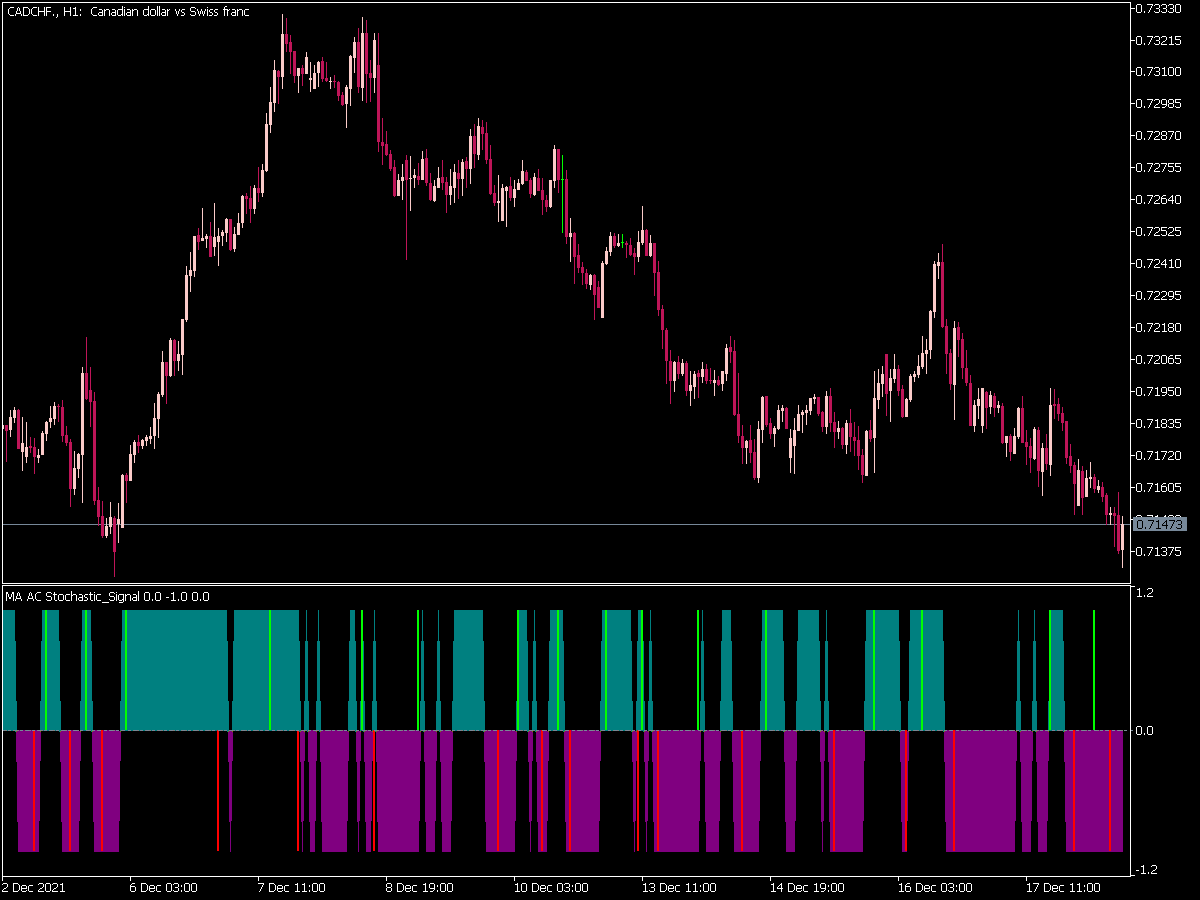Click the dotted zero line in indicator window

click(564, 731)
